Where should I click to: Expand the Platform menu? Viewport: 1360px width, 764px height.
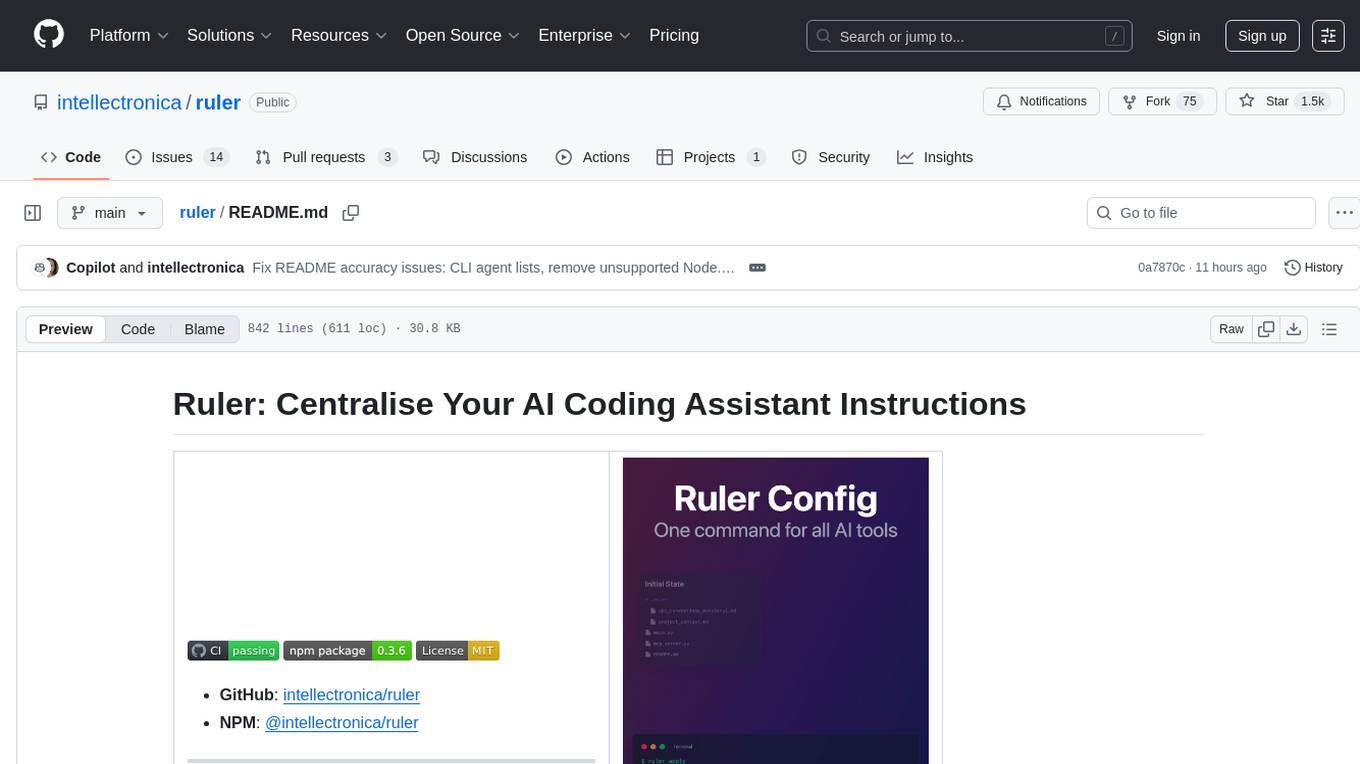(129, 35)
